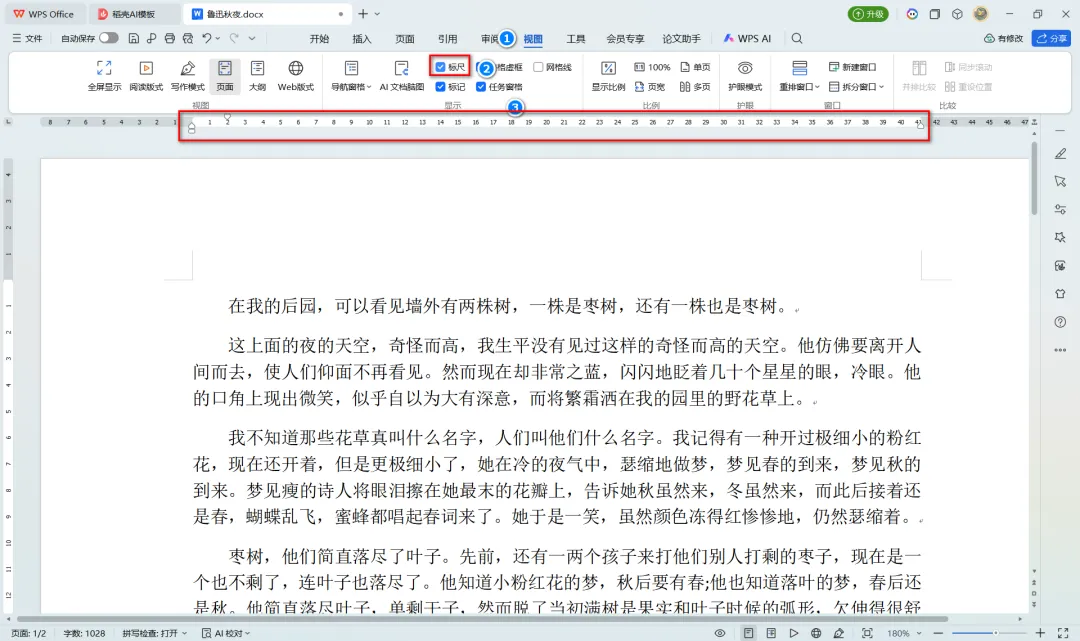This screenshot has width=1080, height=641.
Task: Open the 论文助手 thesis assistant tab
Action: tap(681, 39)
